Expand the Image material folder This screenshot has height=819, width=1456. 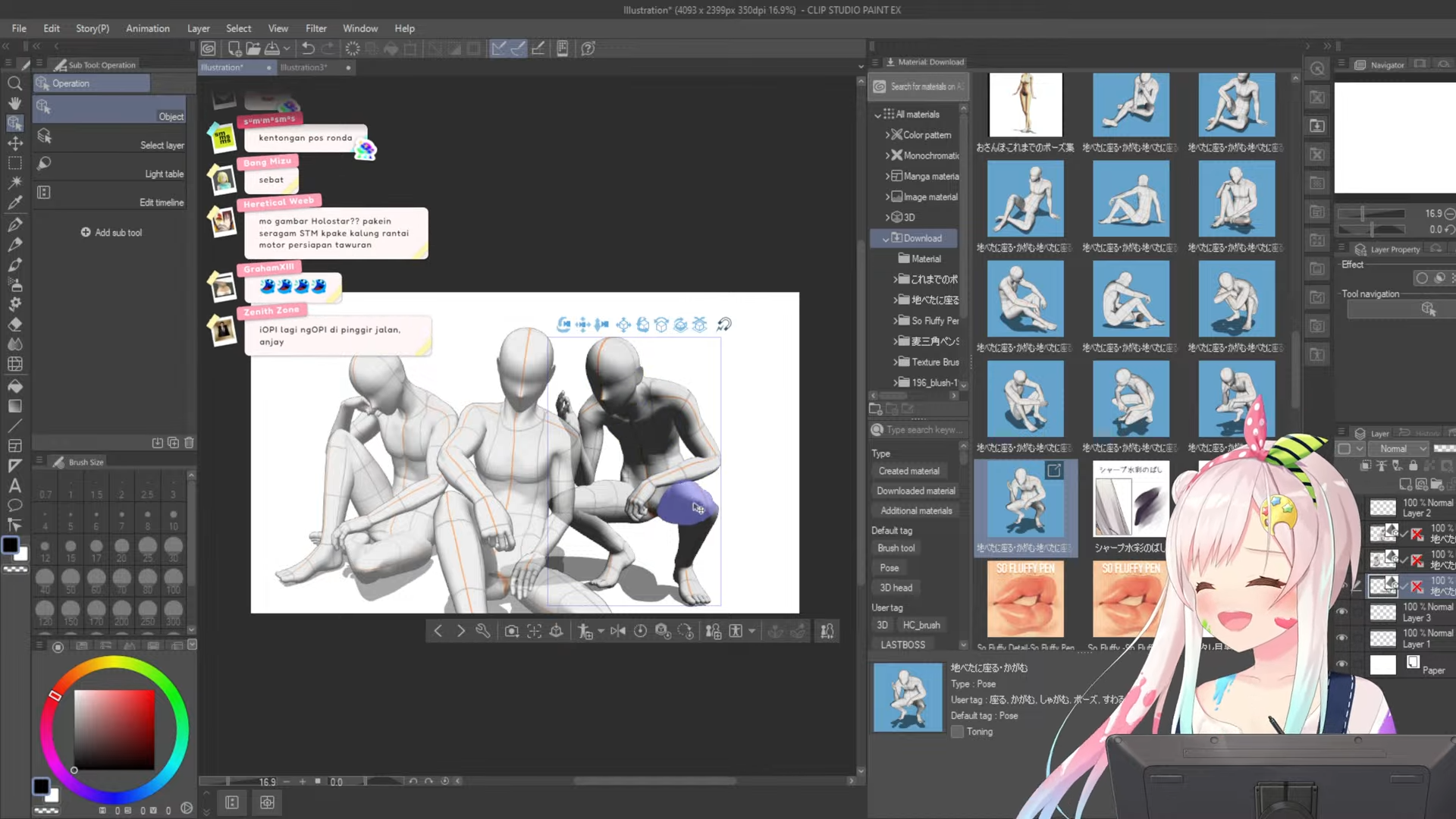(x=887, y=196)
